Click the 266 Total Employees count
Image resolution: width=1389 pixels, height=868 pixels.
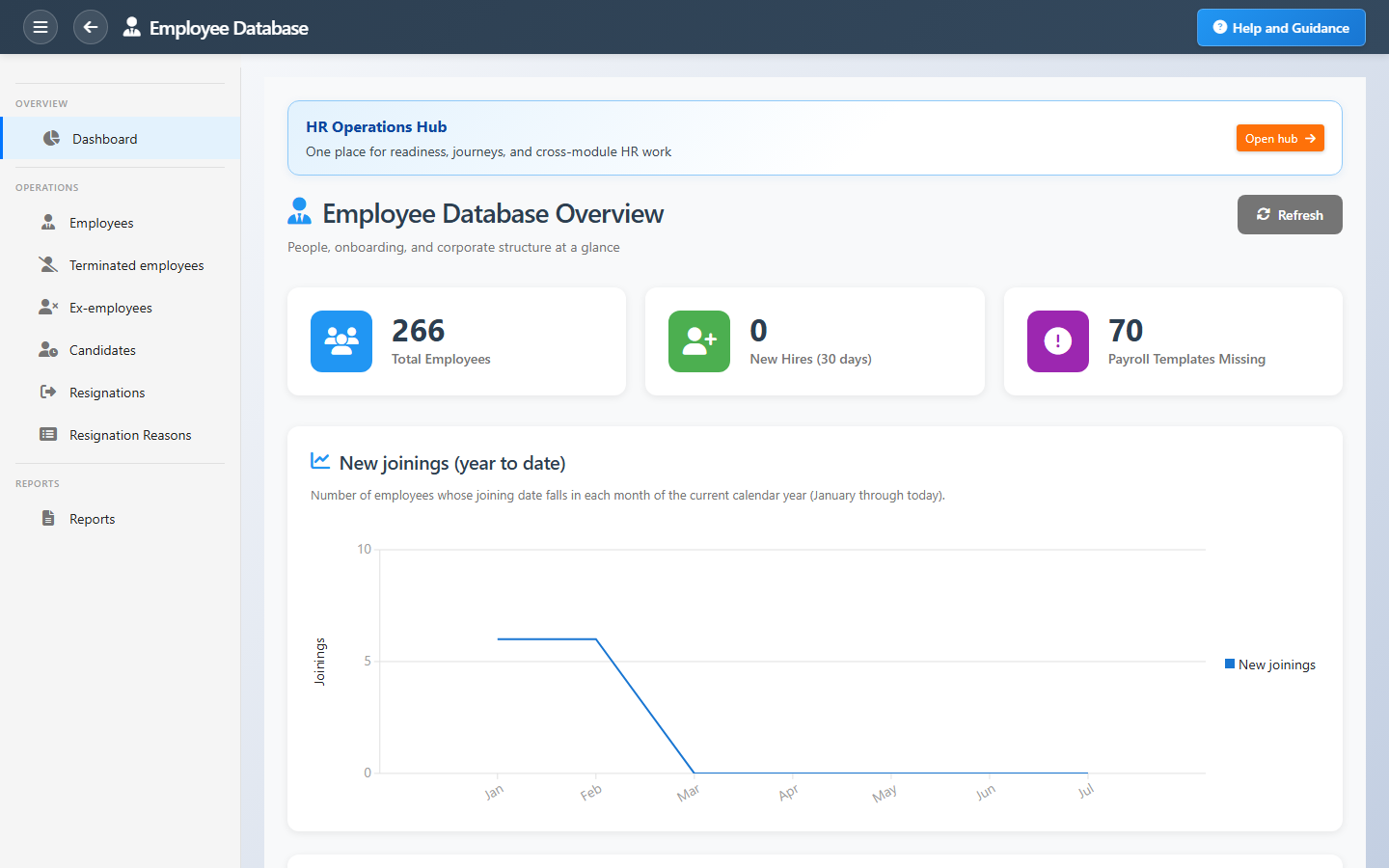(419, 331)
